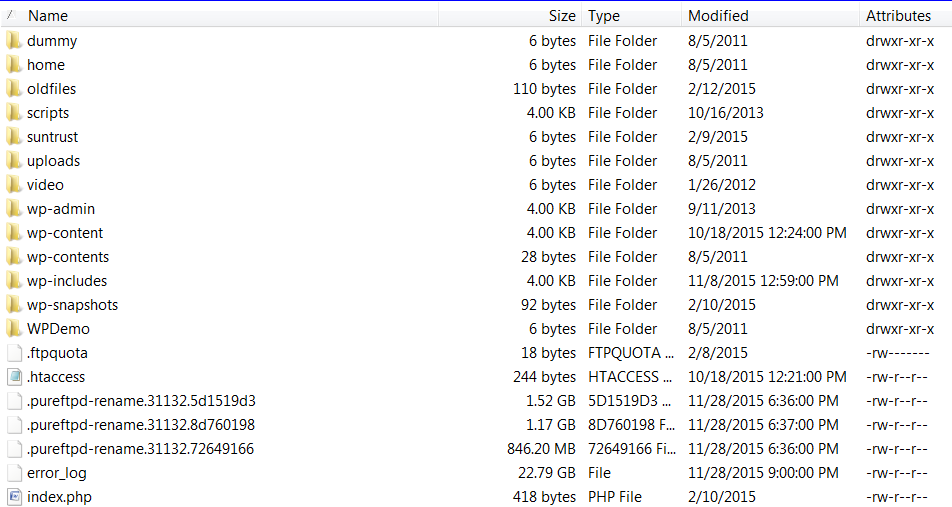
Task: Click the dummy folder icon
Action: click(14, 41)
